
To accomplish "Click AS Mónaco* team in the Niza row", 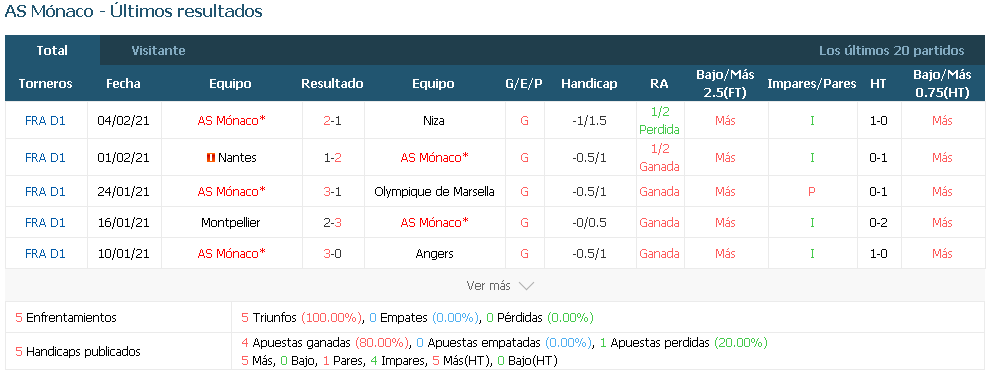I will pos(231,120).
